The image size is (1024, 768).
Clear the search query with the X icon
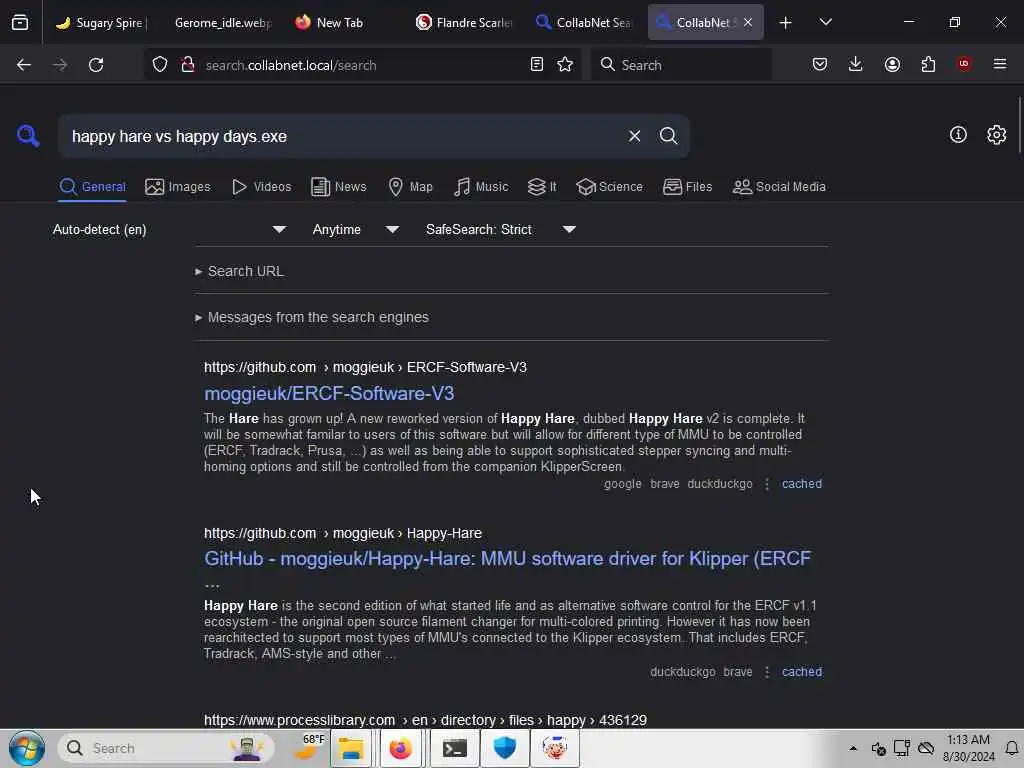tap(634, 136)
